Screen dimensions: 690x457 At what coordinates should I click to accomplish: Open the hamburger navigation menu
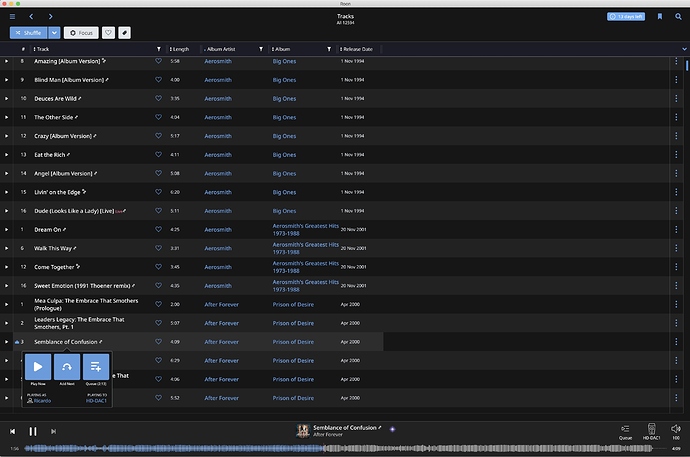[12, 17]
